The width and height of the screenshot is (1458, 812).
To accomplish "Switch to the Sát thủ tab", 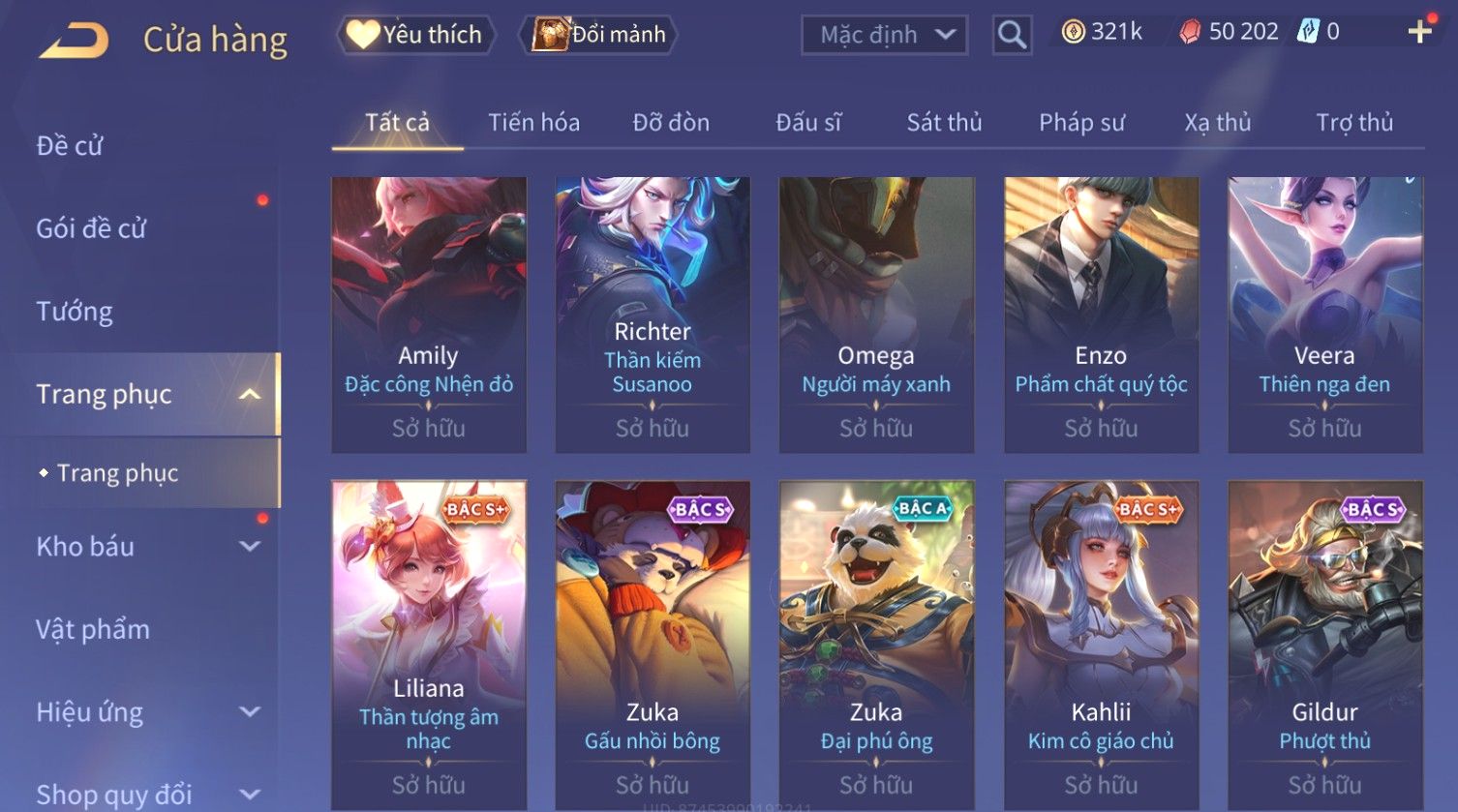I will pos(944,123).
